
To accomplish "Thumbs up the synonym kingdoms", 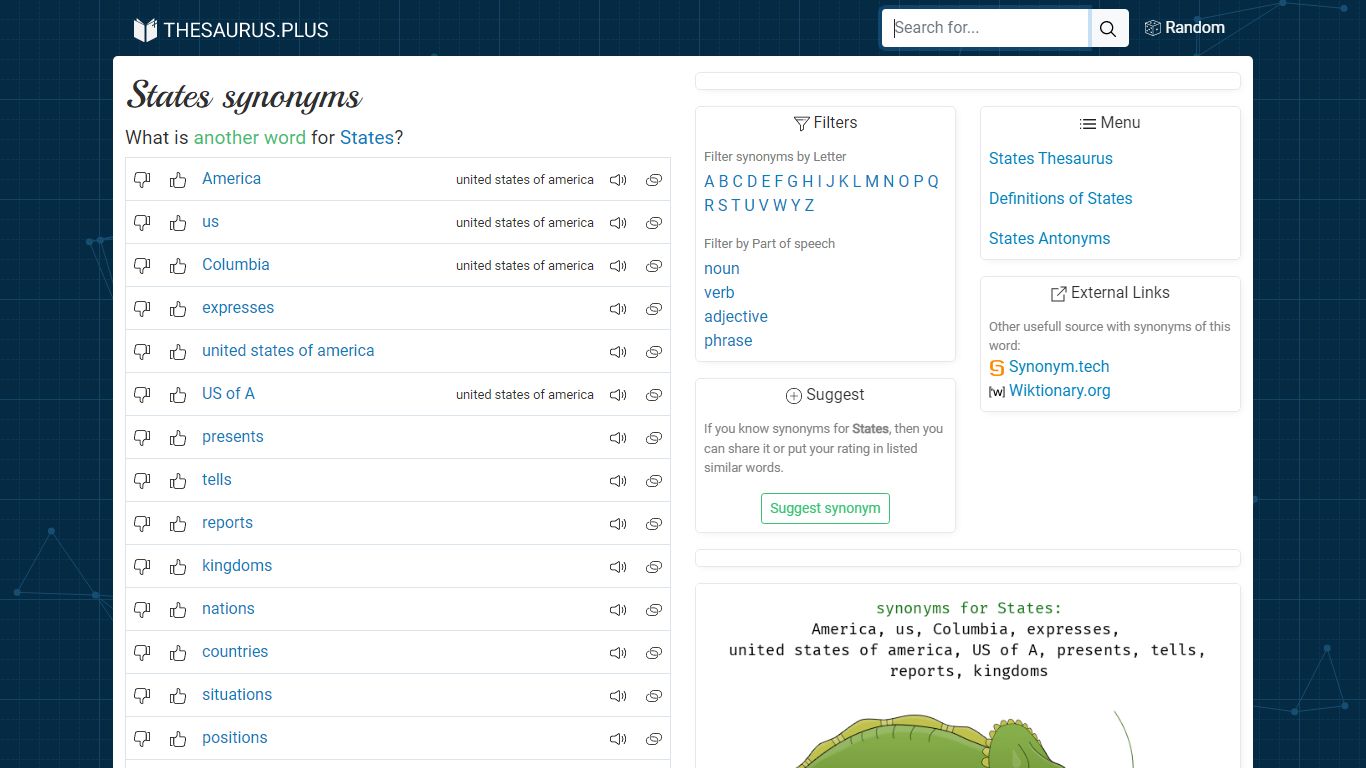I will 178,567.
